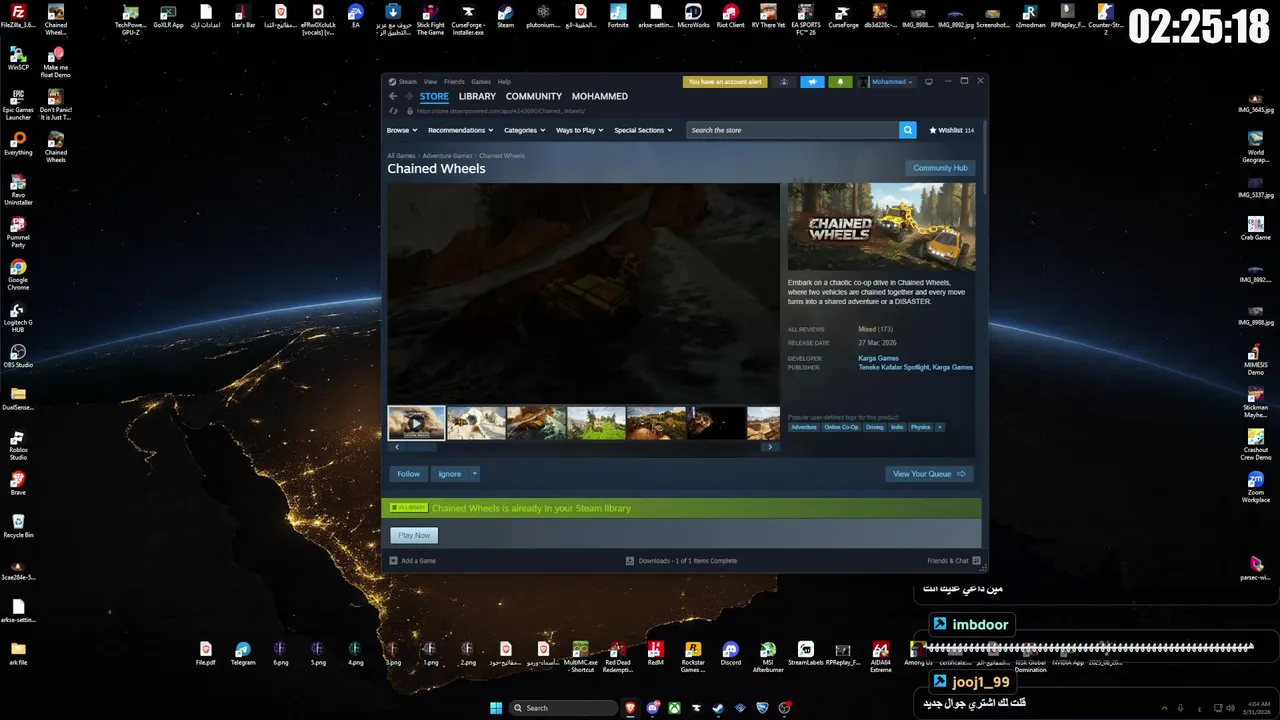
Task: Launch OBS Studio from the desktop
Action: (x=18, y=357)
